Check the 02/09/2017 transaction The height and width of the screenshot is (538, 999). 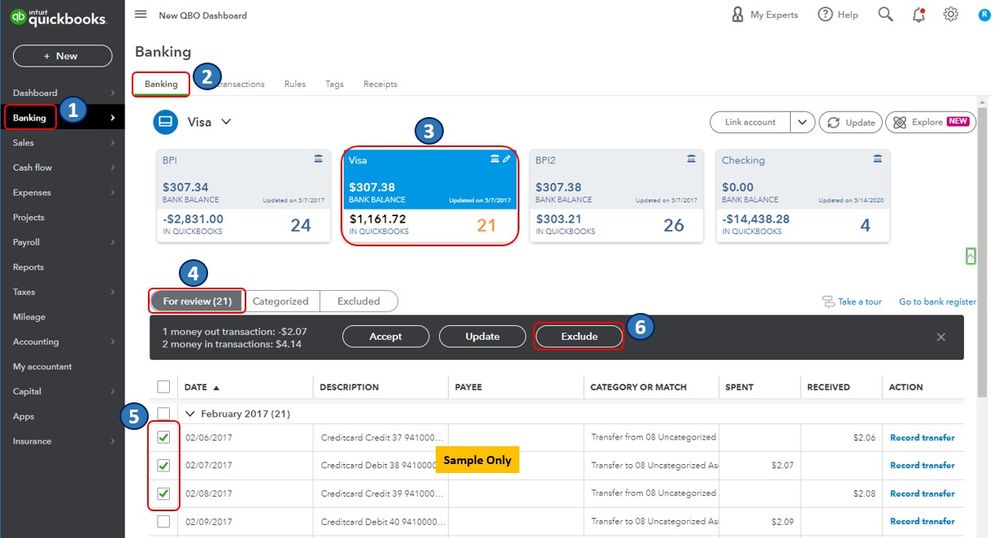[x=164, y=521]
